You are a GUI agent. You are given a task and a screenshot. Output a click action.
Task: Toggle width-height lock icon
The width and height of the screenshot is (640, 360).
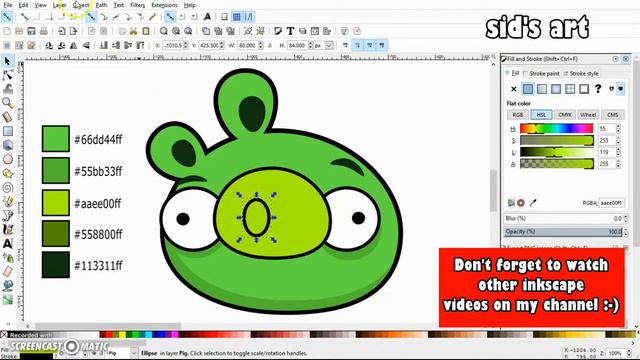270,45
